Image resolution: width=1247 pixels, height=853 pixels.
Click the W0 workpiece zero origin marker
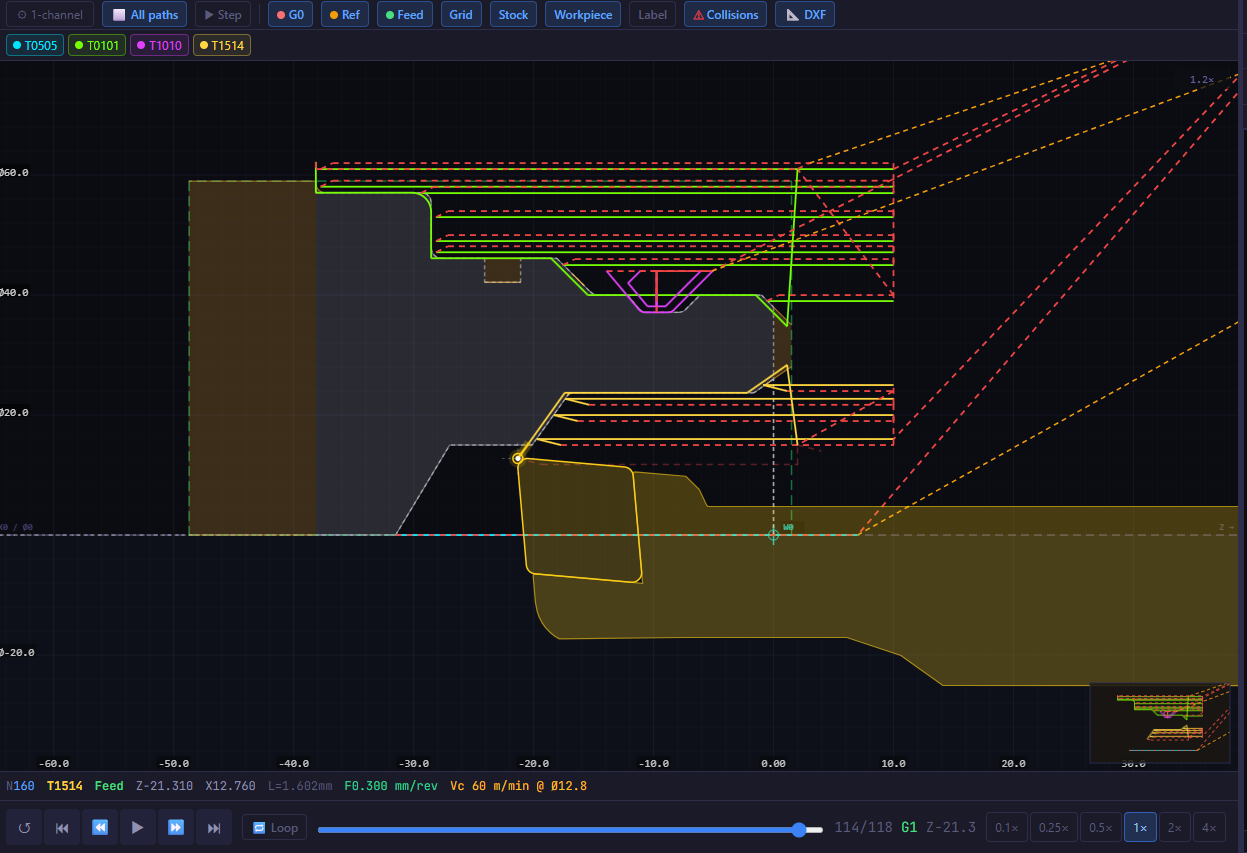pos(774,535)
